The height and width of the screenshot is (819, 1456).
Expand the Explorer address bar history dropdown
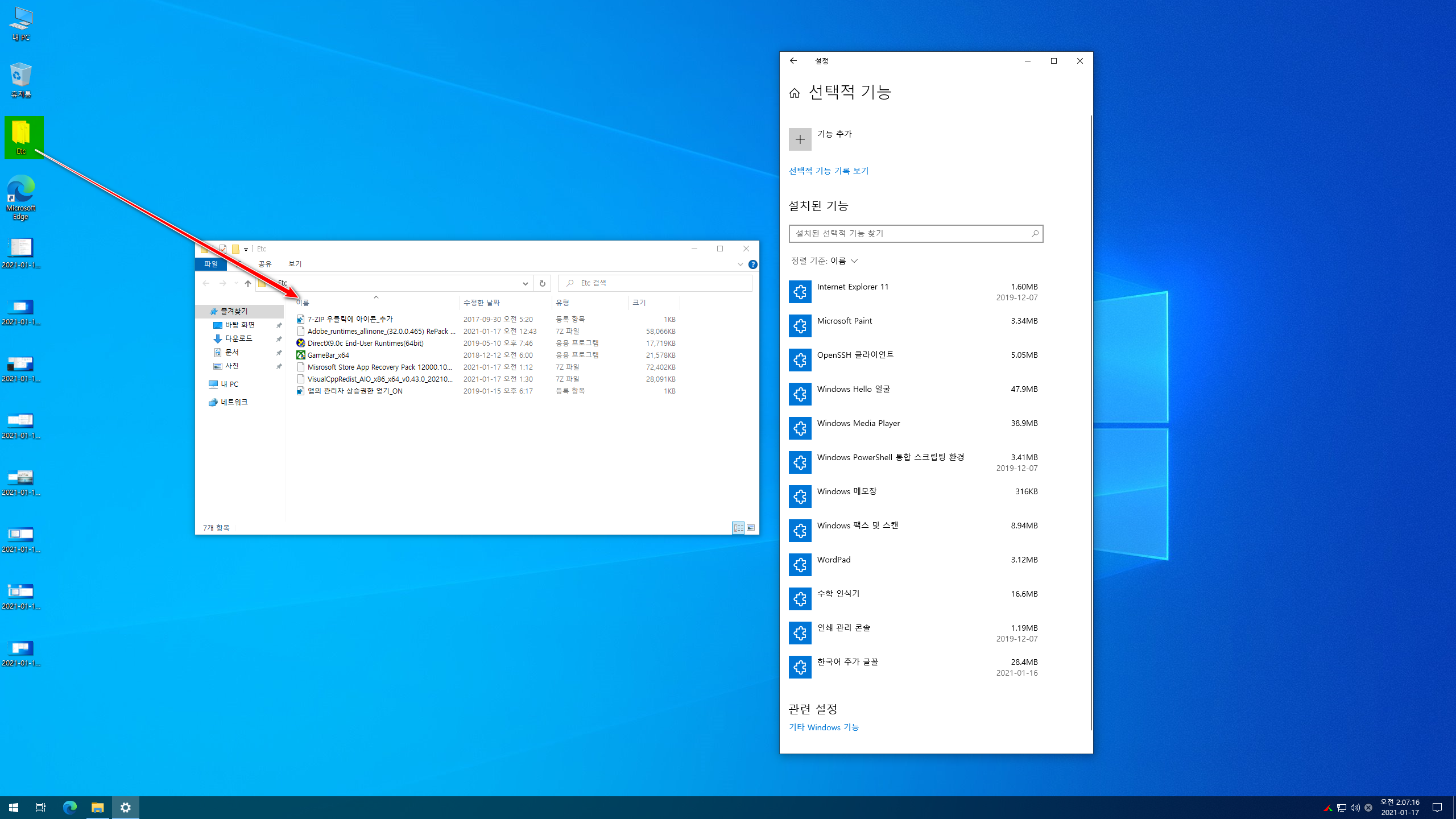pos(525,283)
